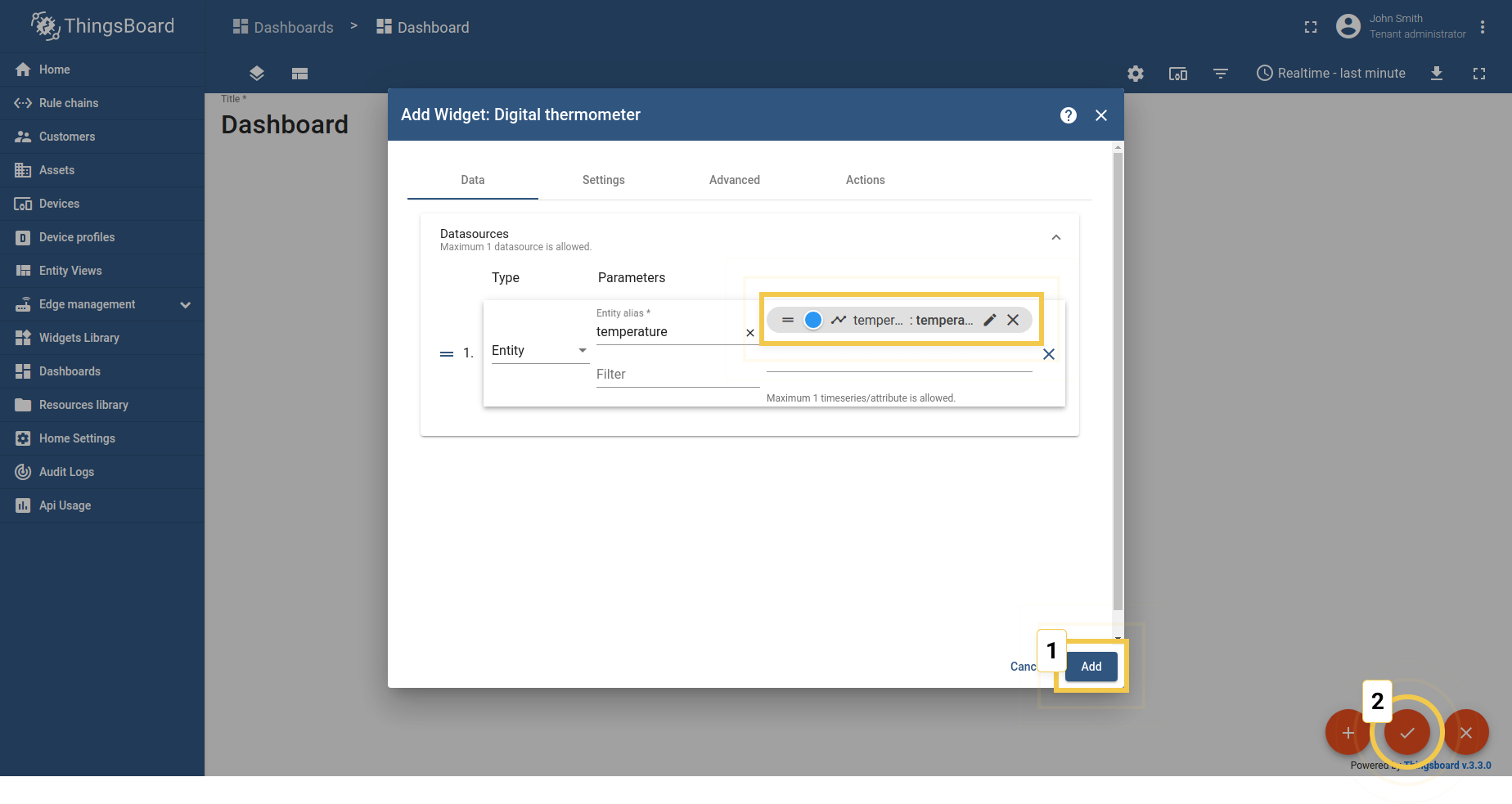The image size is (1512, 804).
Task: Edit the temperature data key with pencil icon
Action: click(x=990, y=320)
